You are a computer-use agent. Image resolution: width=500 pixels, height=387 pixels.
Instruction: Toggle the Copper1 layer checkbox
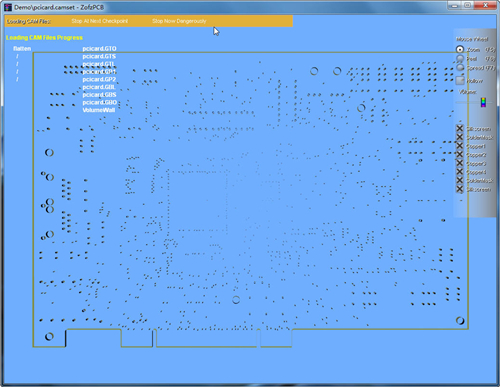460,146
